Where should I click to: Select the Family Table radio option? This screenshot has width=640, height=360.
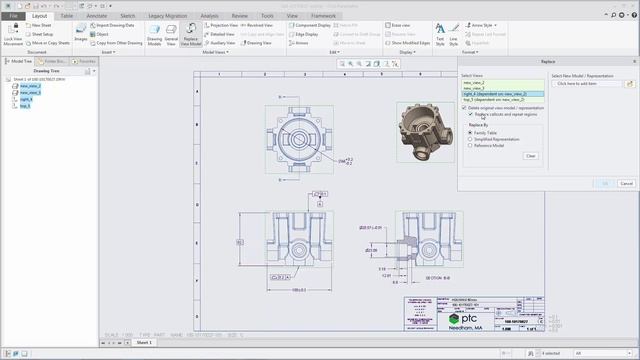tap(470, 133)
